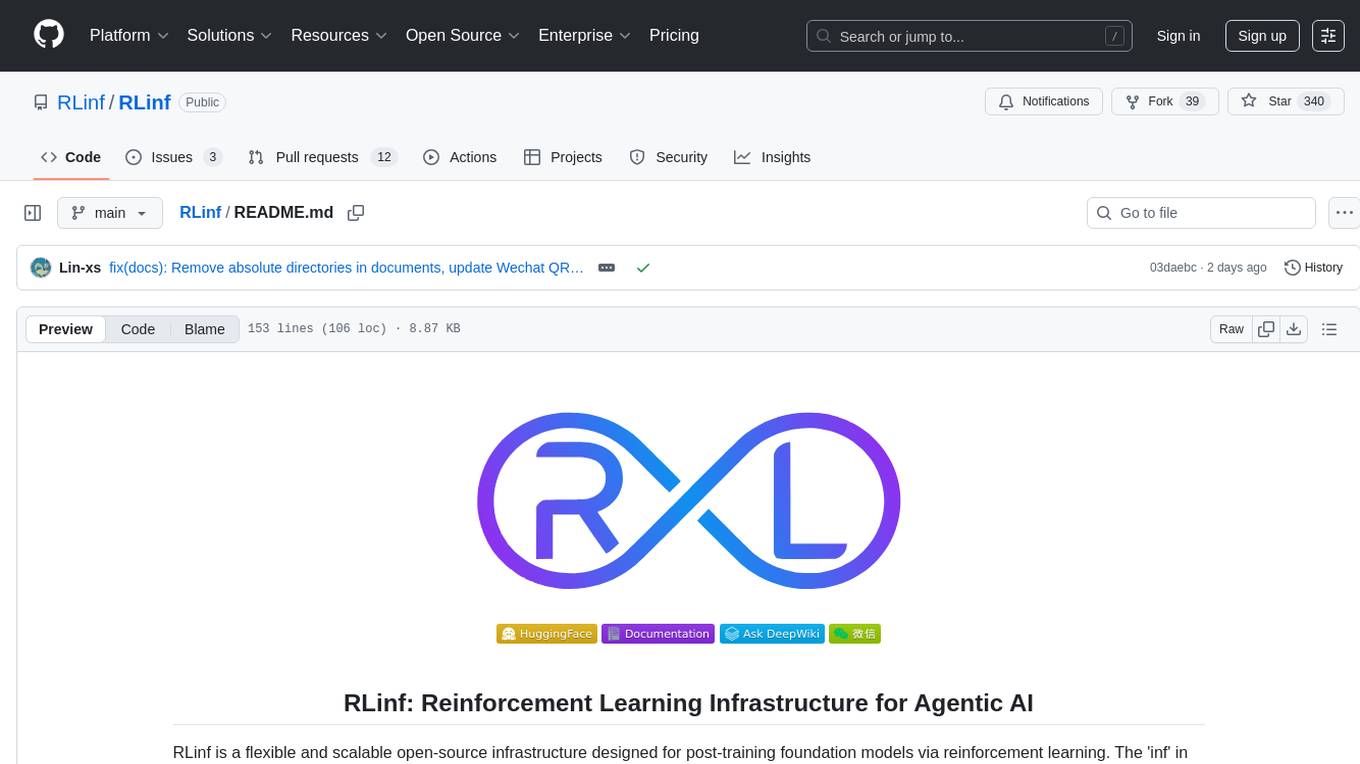
Task: Select the Preview view toggle
Action: click(66, 329)
